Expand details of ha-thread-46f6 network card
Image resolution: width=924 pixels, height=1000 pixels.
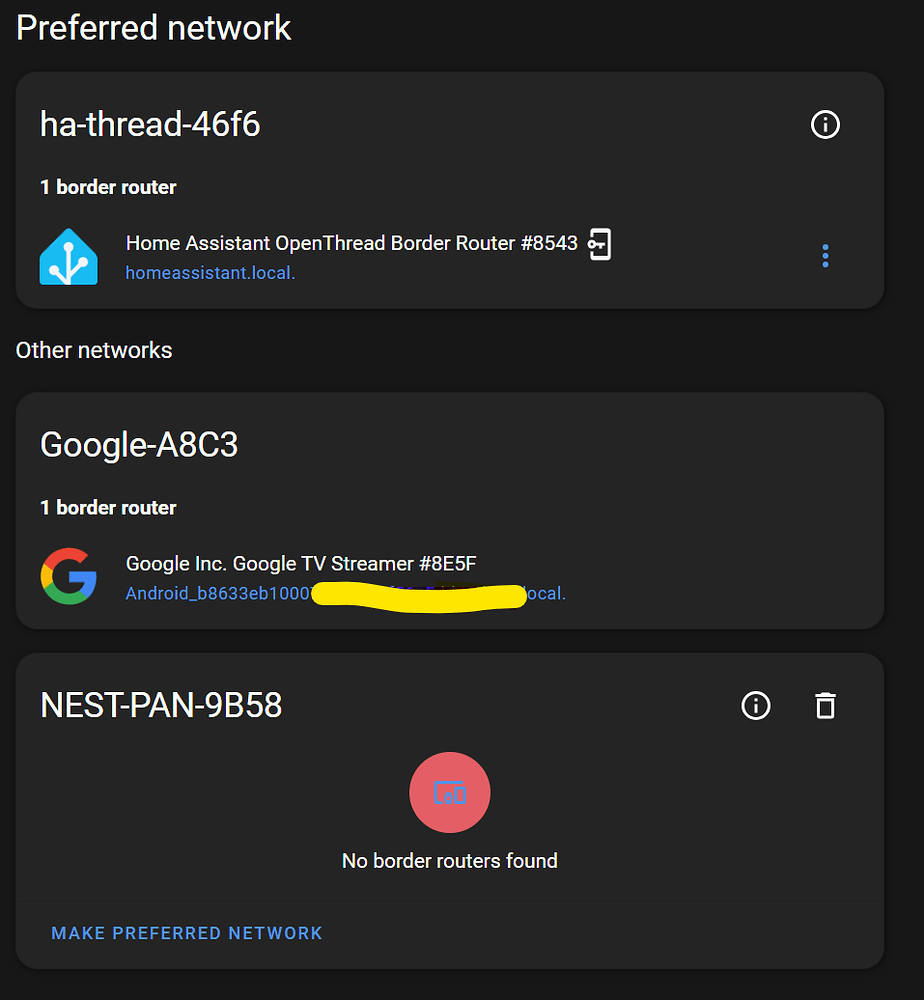coord(150,124)
